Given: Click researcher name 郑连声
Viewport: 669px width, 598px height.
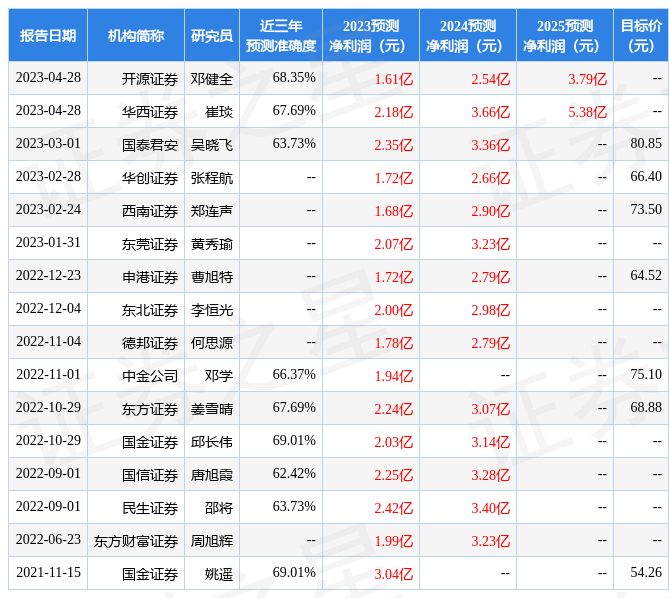Looking at the screenshot, I should [212, 211].
